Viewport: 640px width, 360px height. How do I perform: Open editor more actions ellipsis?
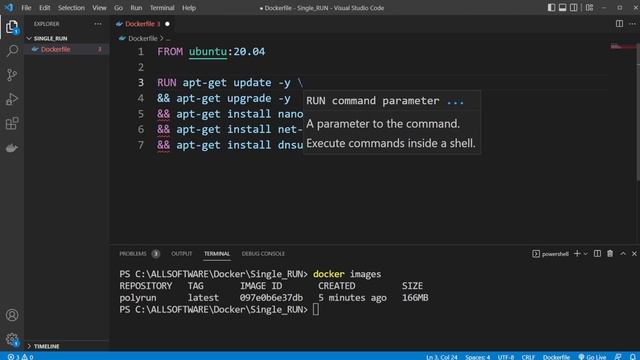[632, 24]
